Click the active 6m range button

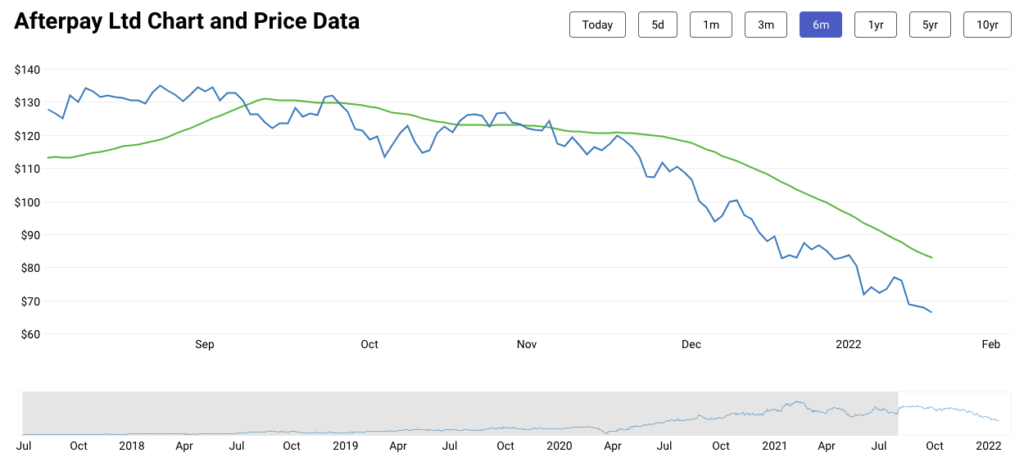tap(820, 25)
